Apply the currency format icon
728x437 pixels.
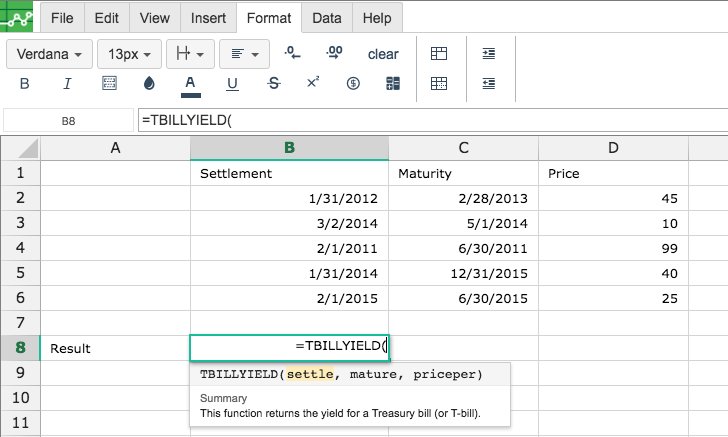coord(352,84)
